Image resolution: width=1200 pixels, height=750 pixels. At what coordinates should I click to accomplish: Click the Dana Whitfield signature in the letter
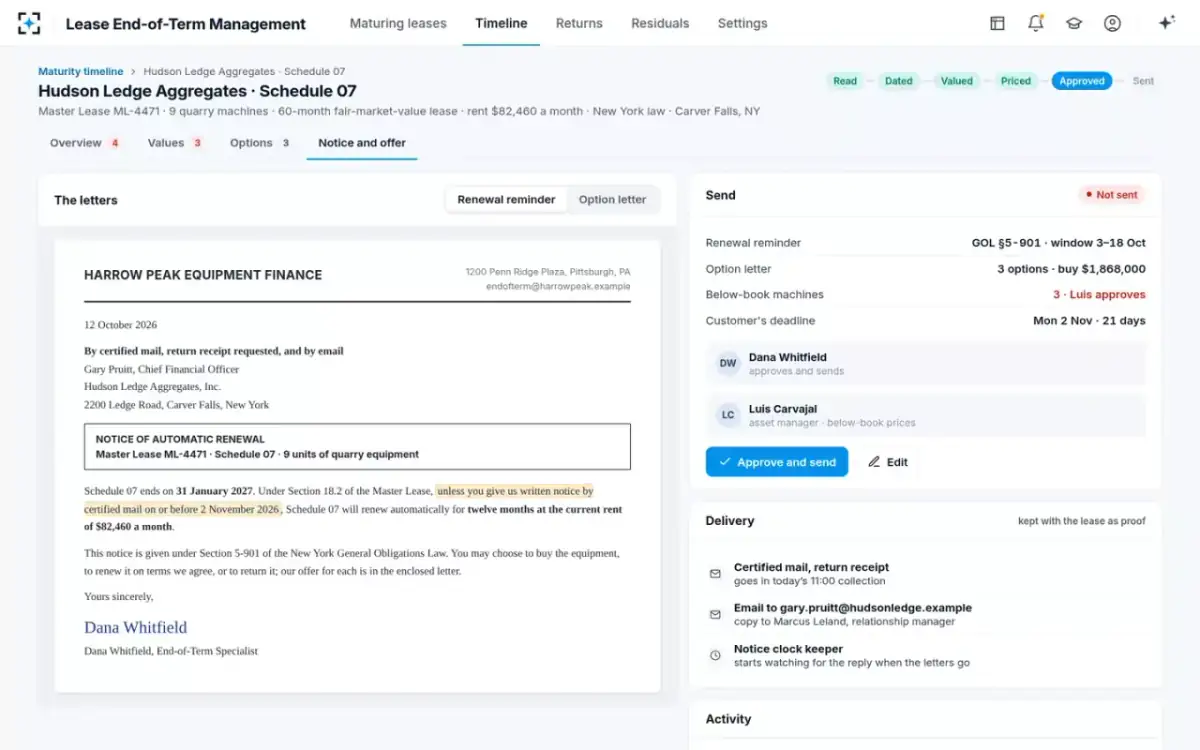tap(135, 628)
